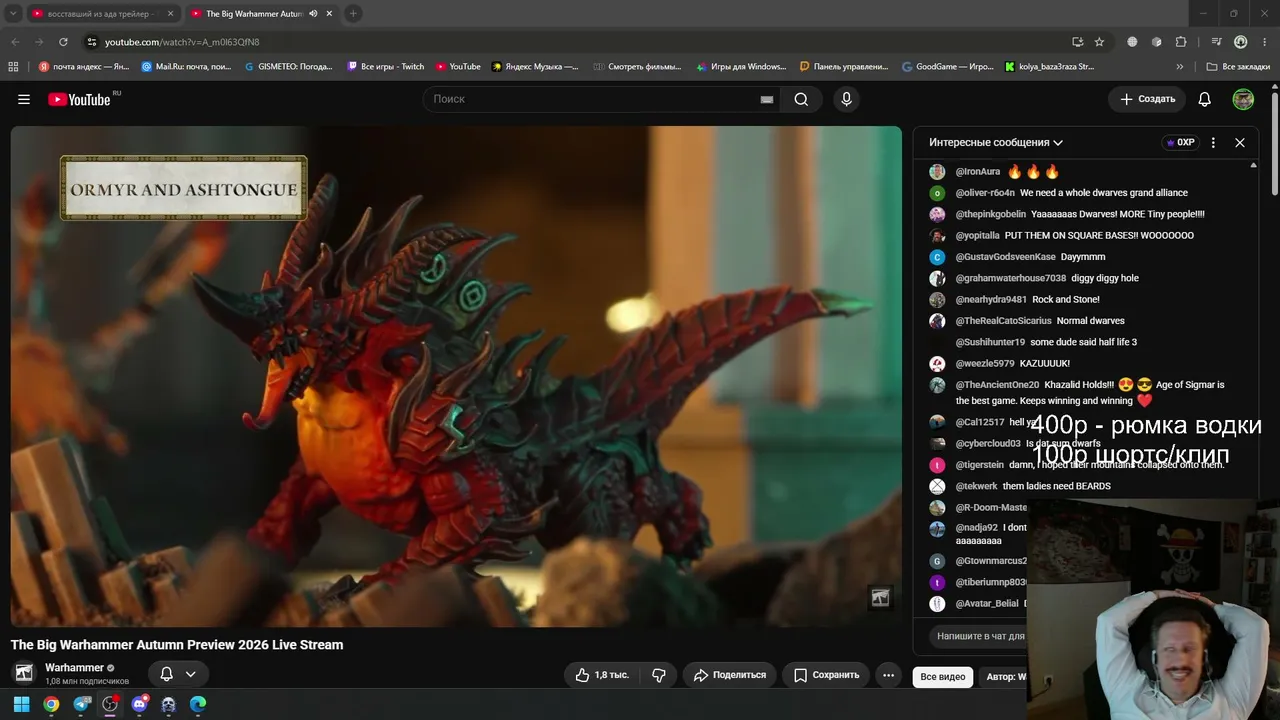The height and width of the screenshot is (720, 1280).
Task: Open more video actions ellipsis menu
Action: pyautogui.click(x=888, y=675)
